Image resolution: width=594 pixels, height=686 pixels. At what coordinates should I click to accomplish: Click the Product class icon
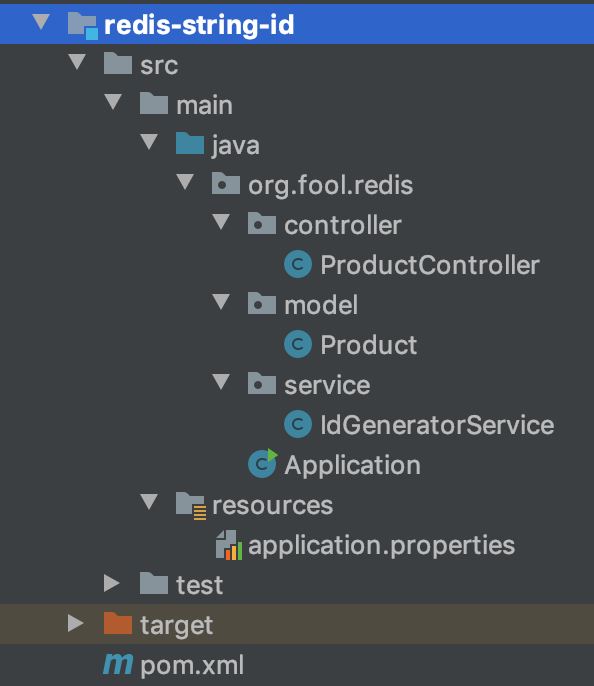click(298, 344)
